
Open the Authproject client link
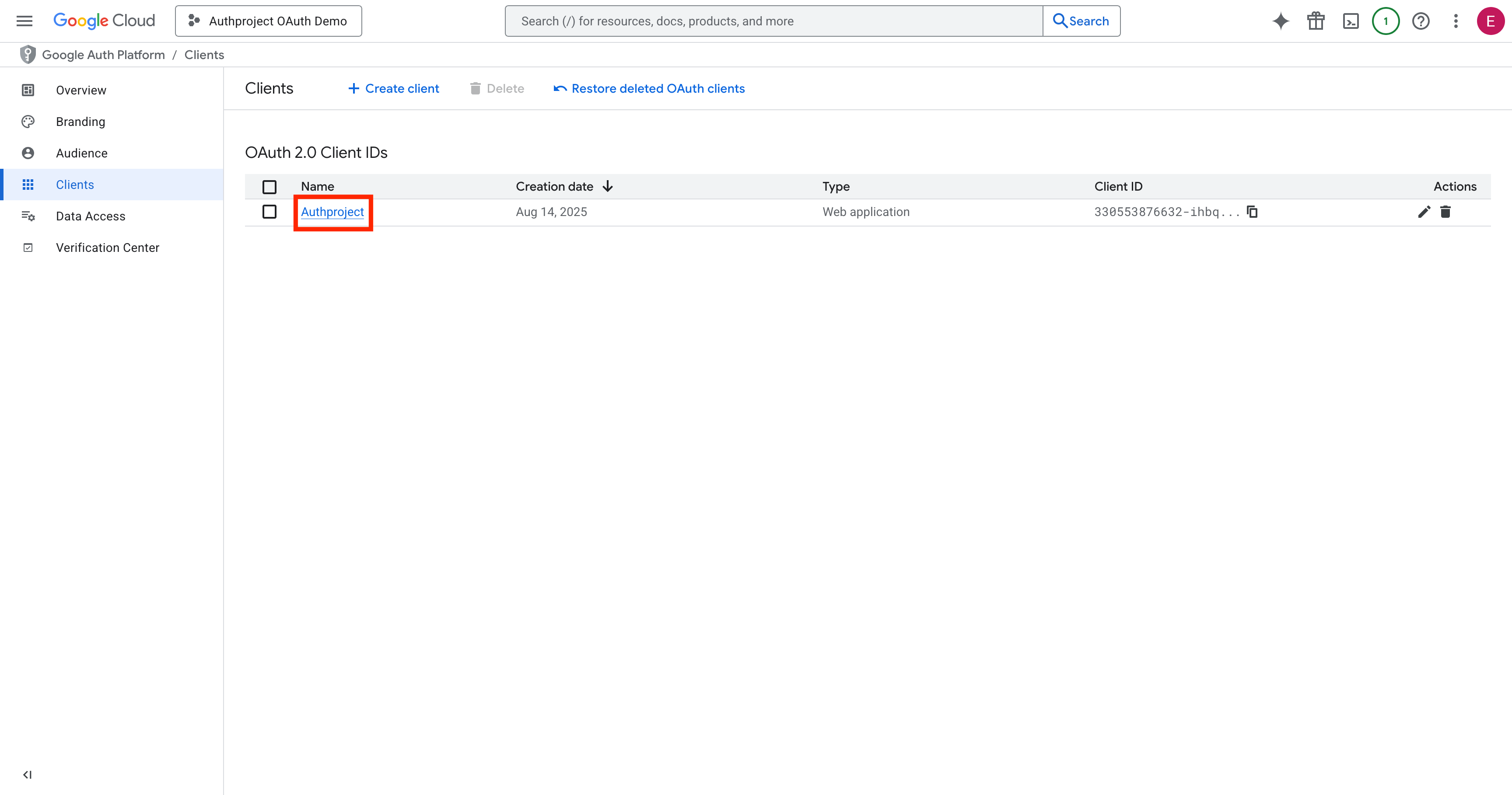(x=332, y=212)
